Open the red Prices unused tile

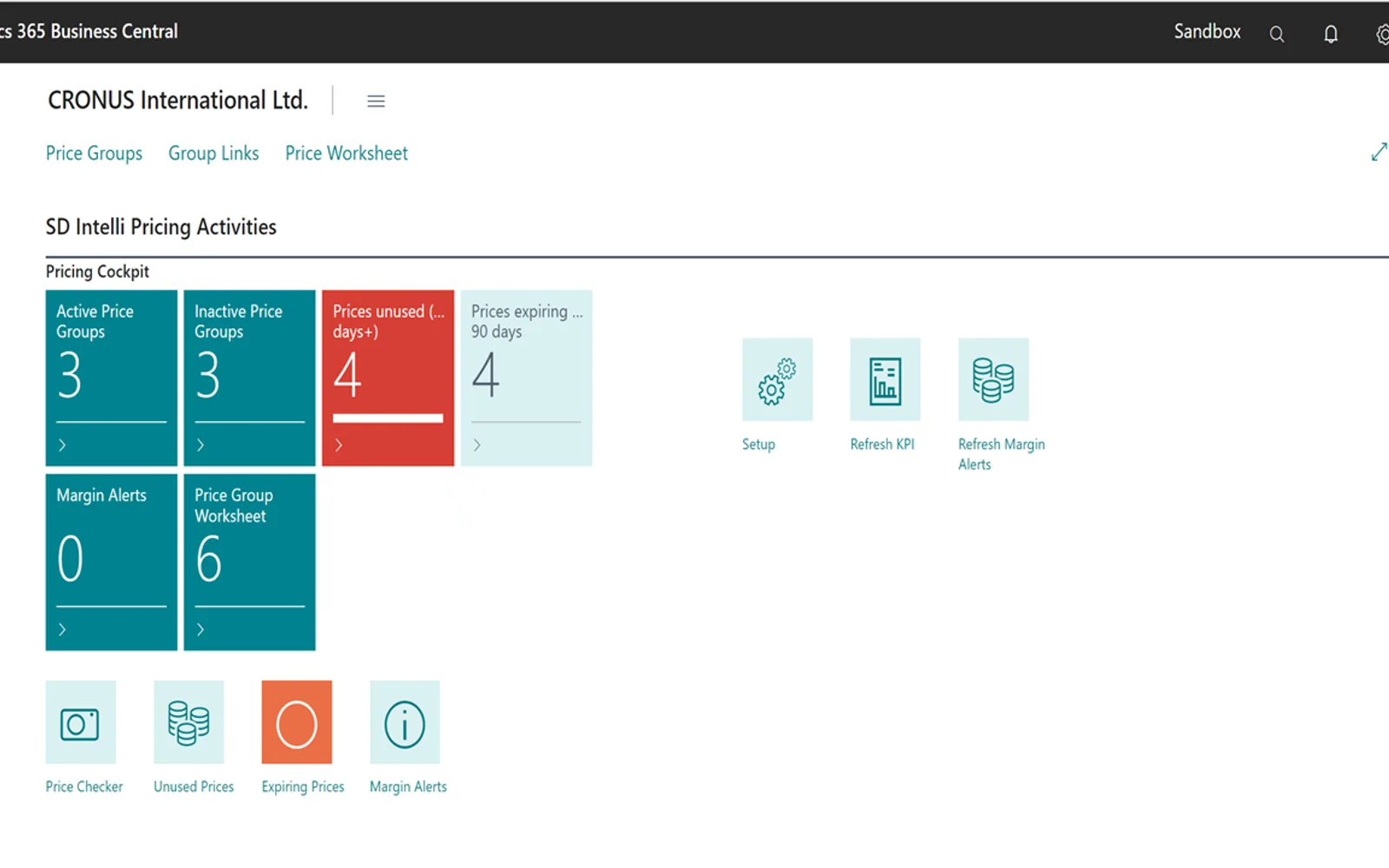click(388, 378)
